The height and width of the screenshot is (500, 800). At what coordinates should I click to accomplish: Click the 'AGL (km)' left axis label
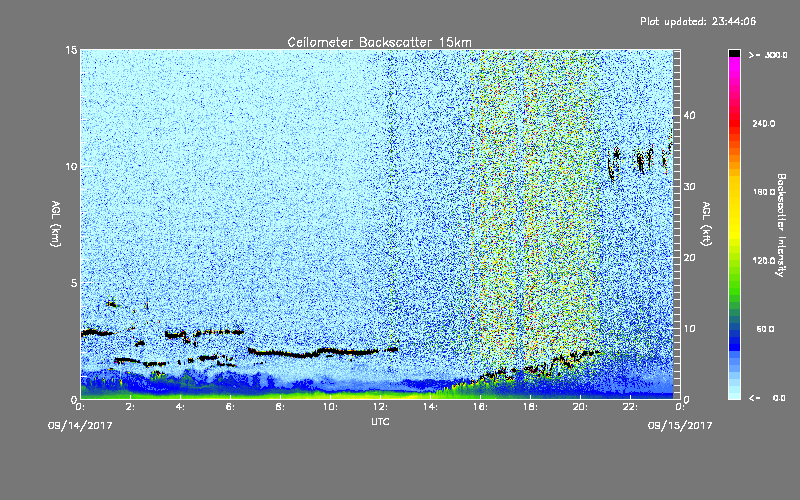56,223
